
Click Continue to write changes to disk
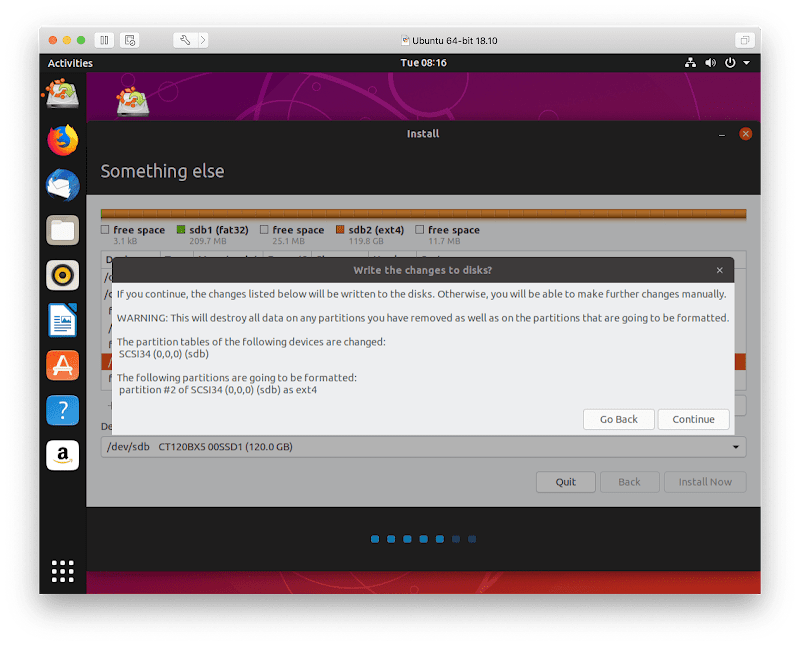693,419
